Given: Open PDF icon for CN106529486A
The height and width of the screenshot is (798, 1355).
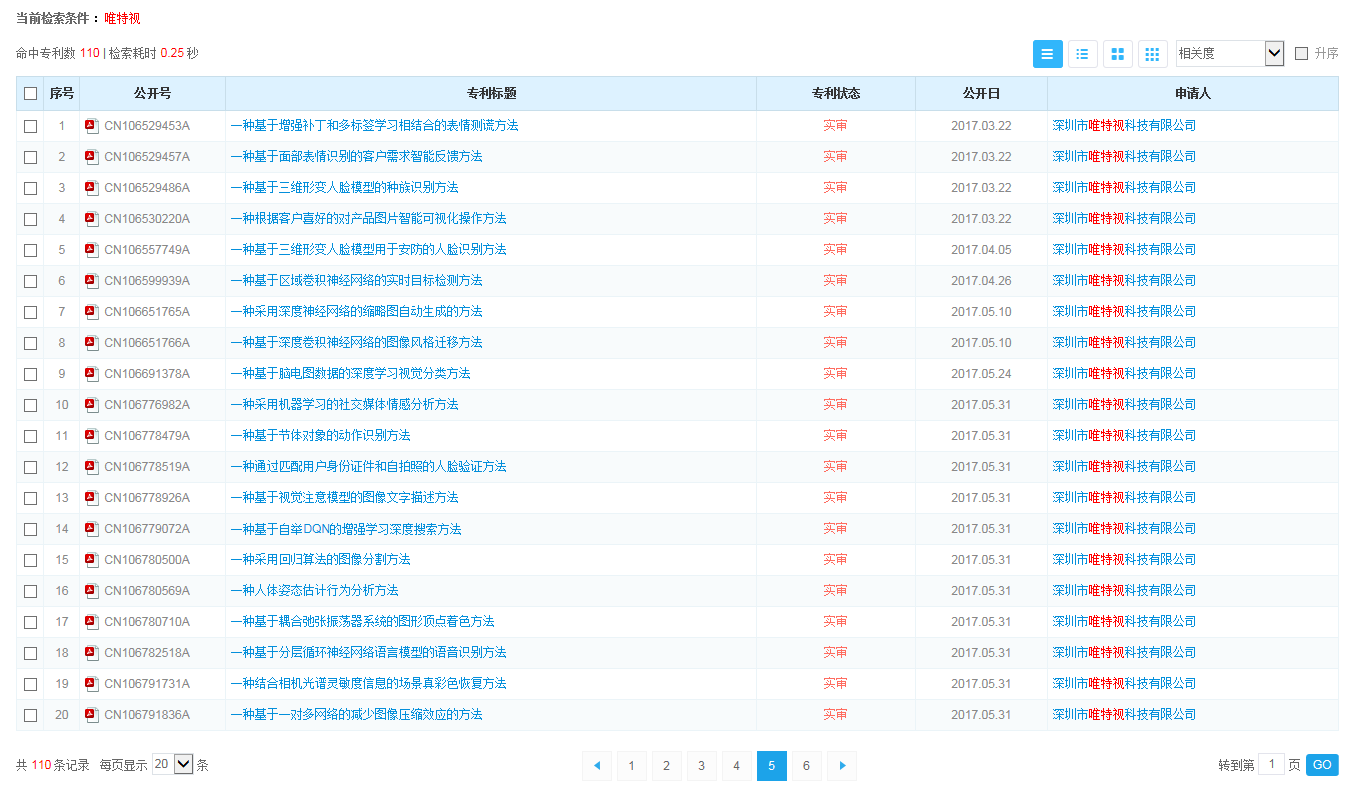Looking at the screenshot, I should click(92, 188).
